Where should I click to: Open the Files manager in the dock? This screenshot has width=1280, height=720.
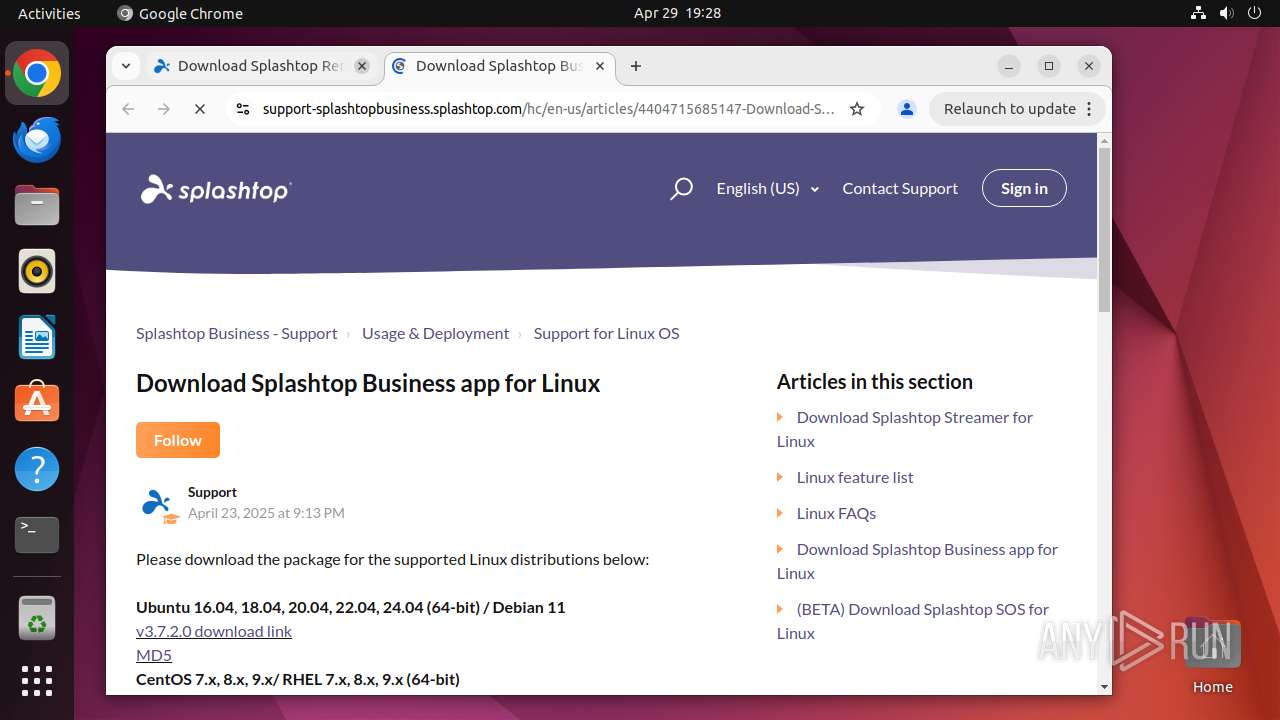(x=37, y=206)
